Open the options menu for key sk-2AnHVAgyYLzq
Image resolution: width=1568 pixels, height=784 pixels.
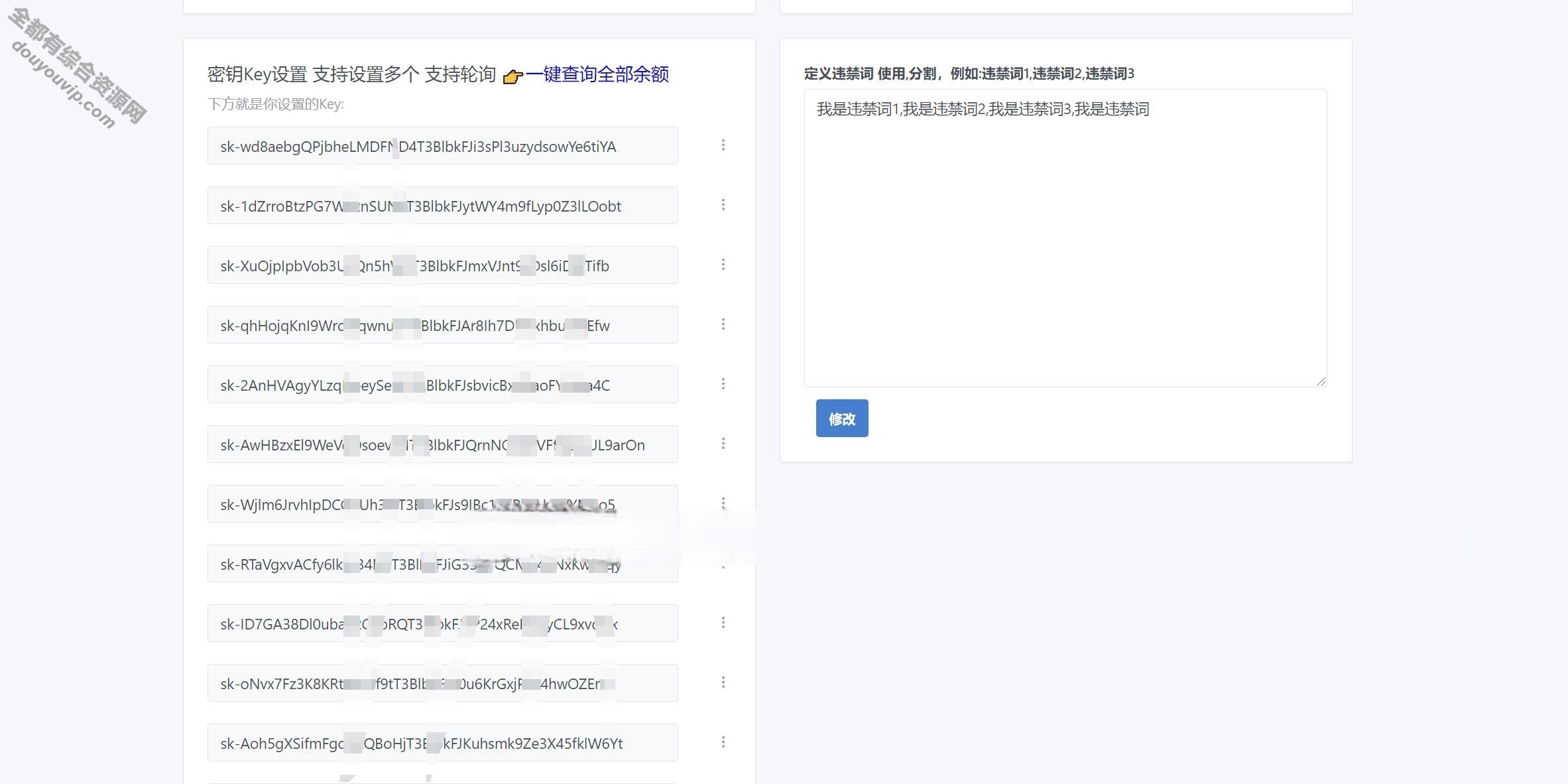(723, 384)
